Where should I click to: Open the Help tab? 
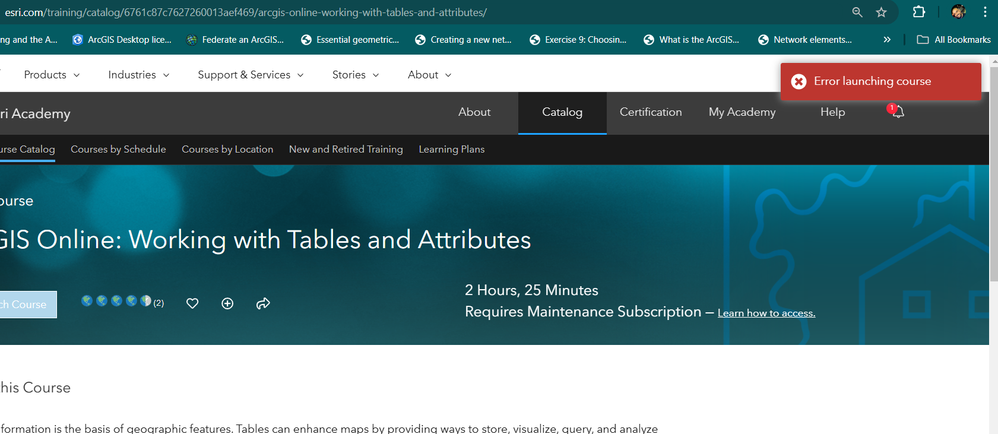click(x=833, y=112)
